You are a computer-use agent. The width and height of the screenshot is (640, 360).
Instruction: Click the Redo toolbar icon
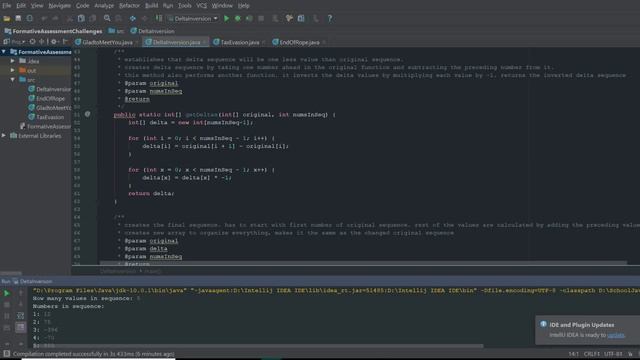coord(55,18)
